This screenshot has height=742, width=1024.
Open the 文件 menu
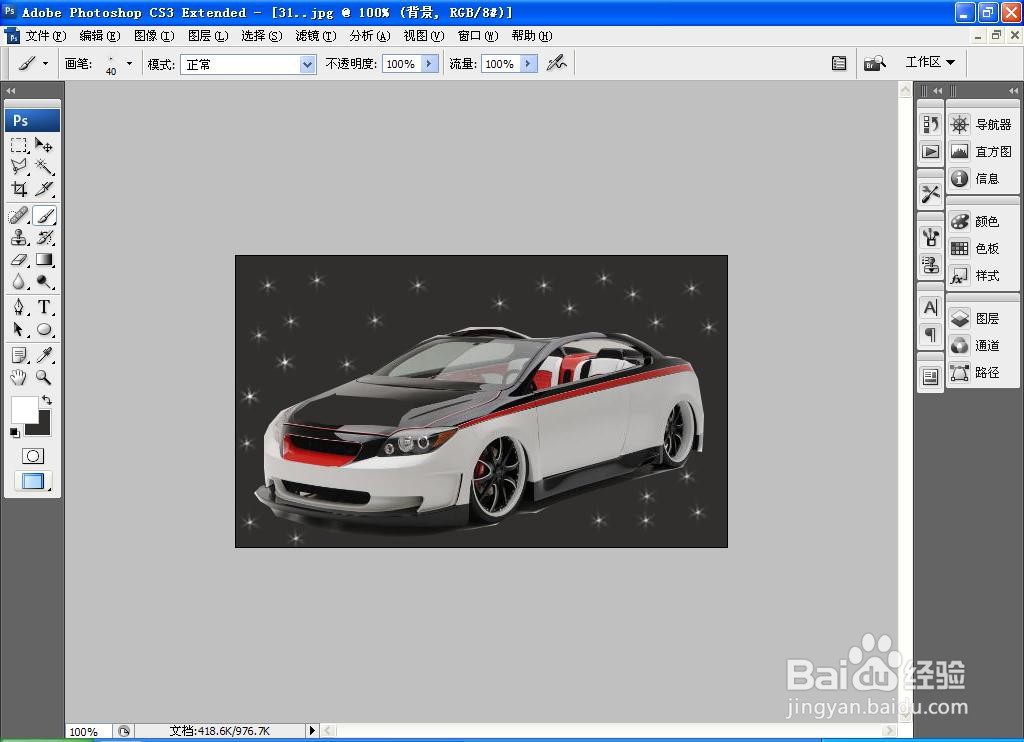[x=46, y=36]
